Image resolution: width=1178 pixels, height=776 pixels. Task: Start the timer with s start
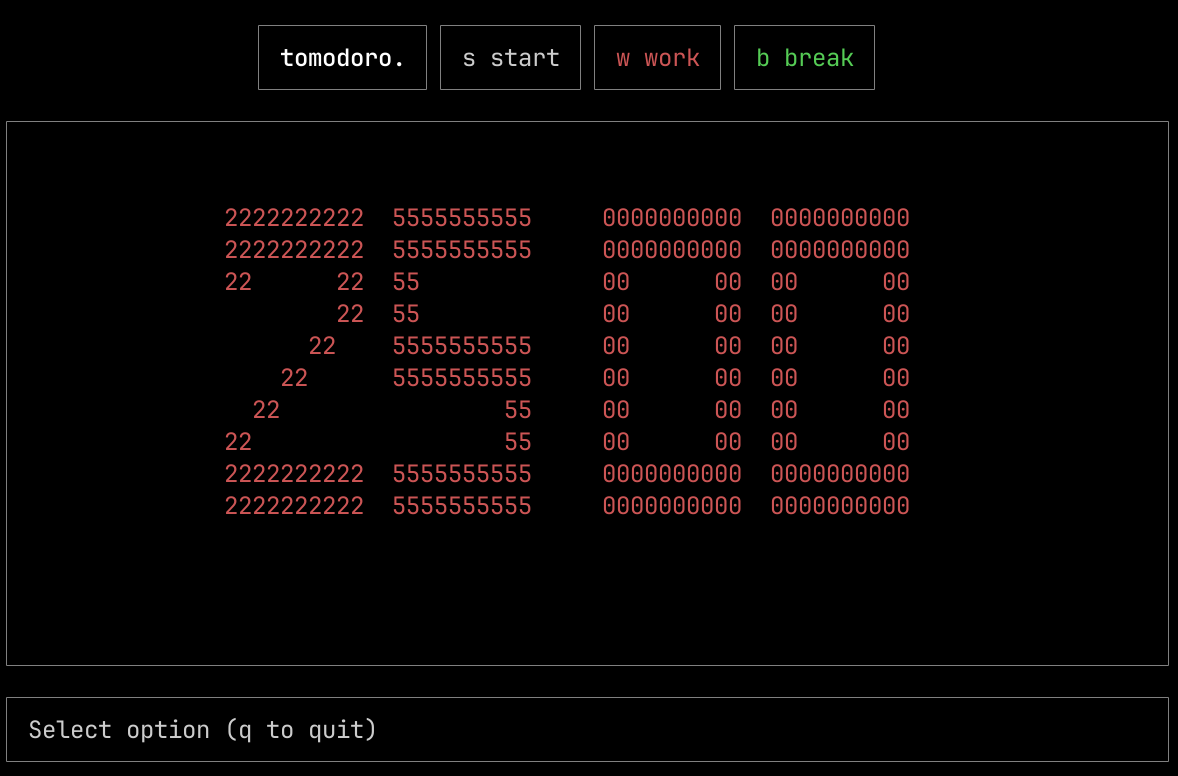tap(510, 58)
